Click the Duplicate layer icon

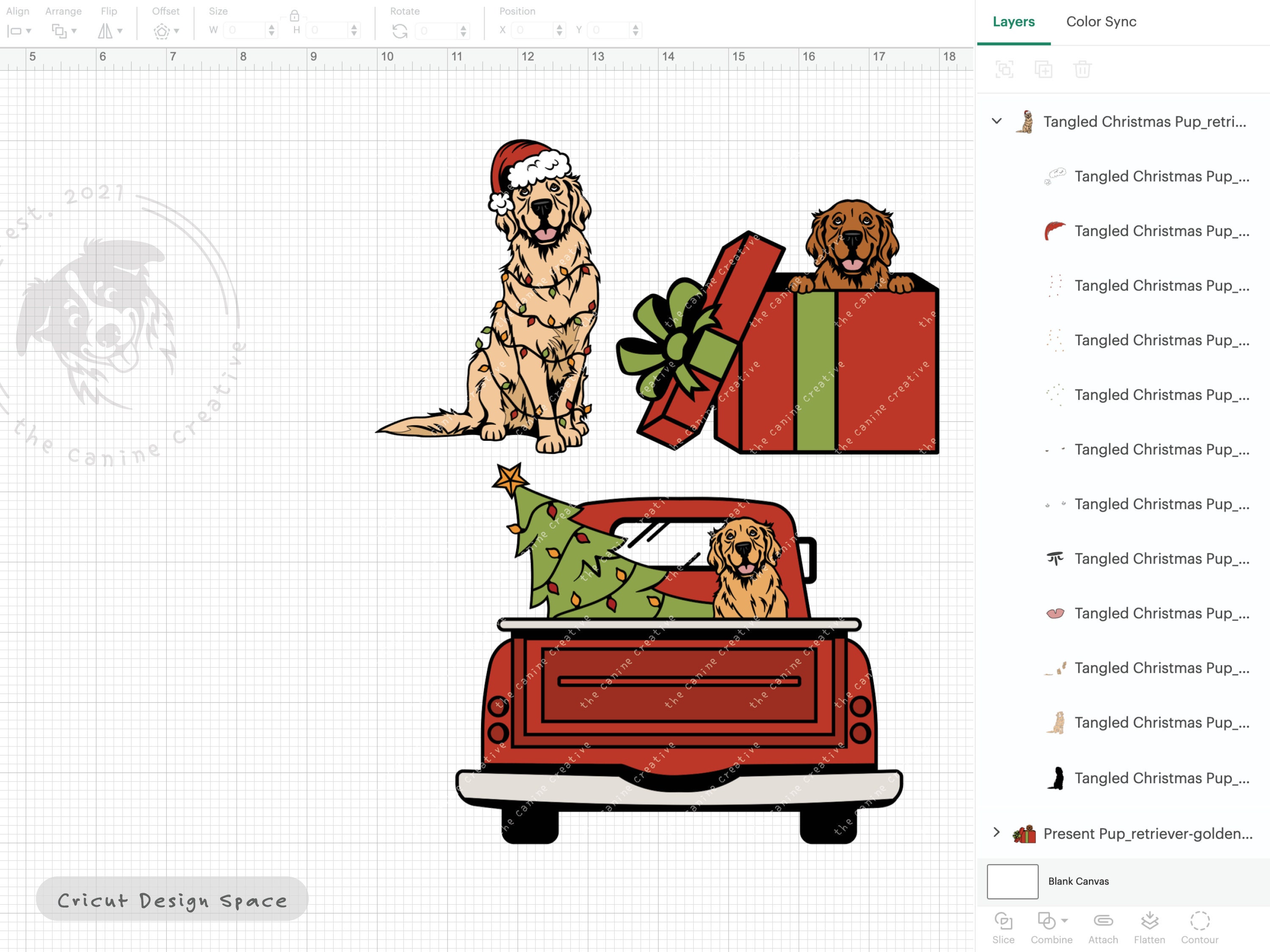coord(1043,69)
